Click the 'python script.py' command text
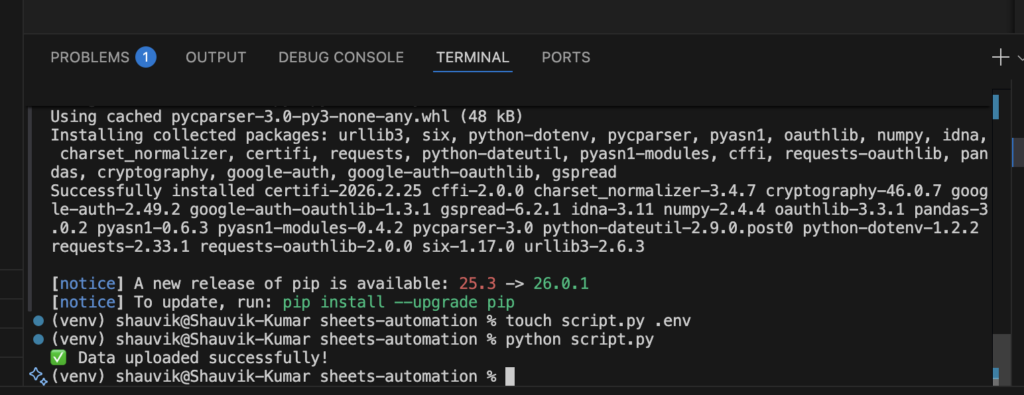The image size is (1024, 395). [580, 340]
